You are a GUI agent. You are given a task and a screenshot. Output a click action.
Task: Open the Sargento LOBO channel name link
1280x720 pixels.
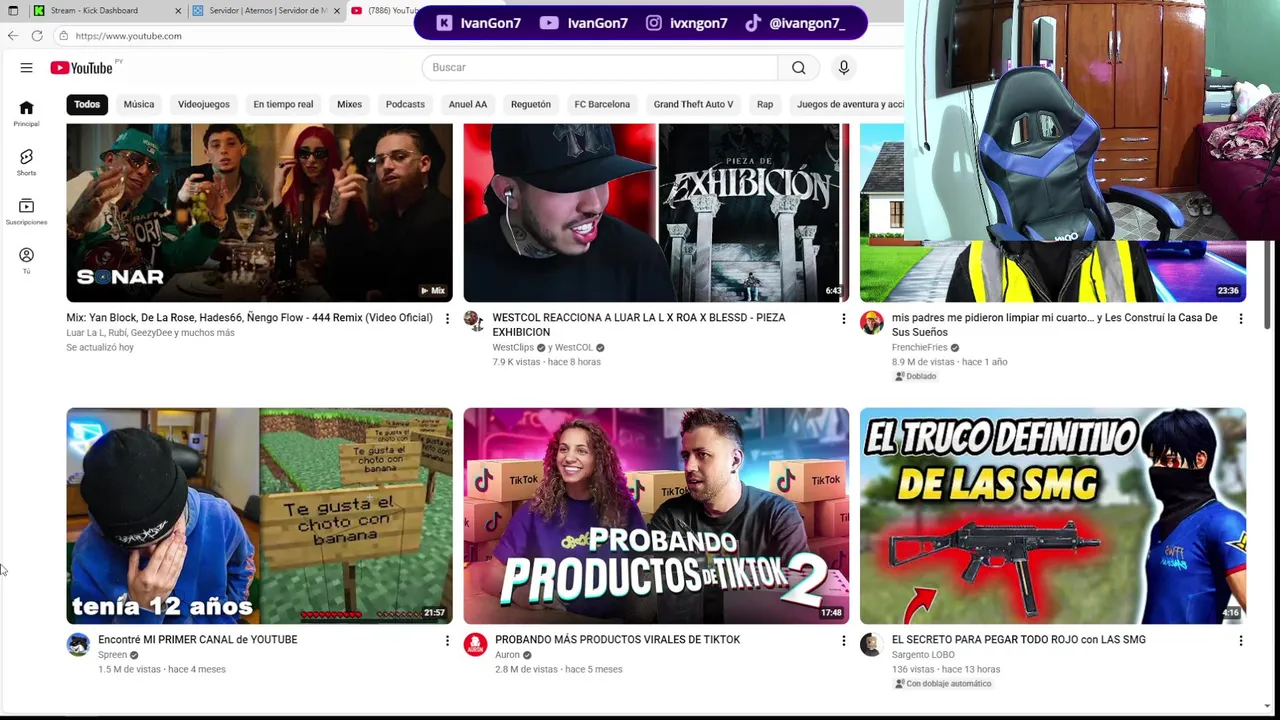click(923, 655)
